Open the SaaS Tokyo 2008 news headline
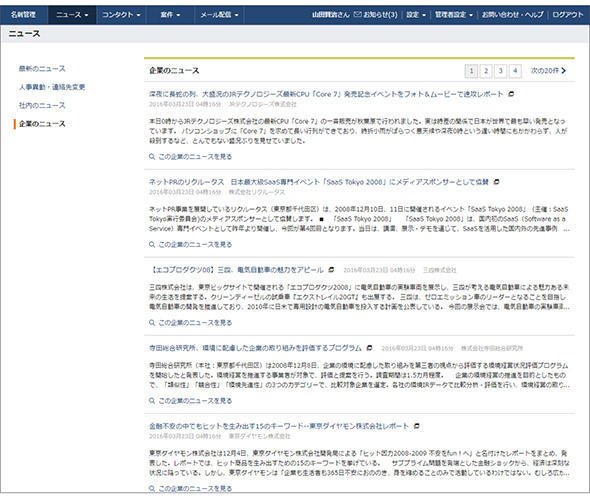Viewport: 590px width, 498px height. click(x=319, y=182)
